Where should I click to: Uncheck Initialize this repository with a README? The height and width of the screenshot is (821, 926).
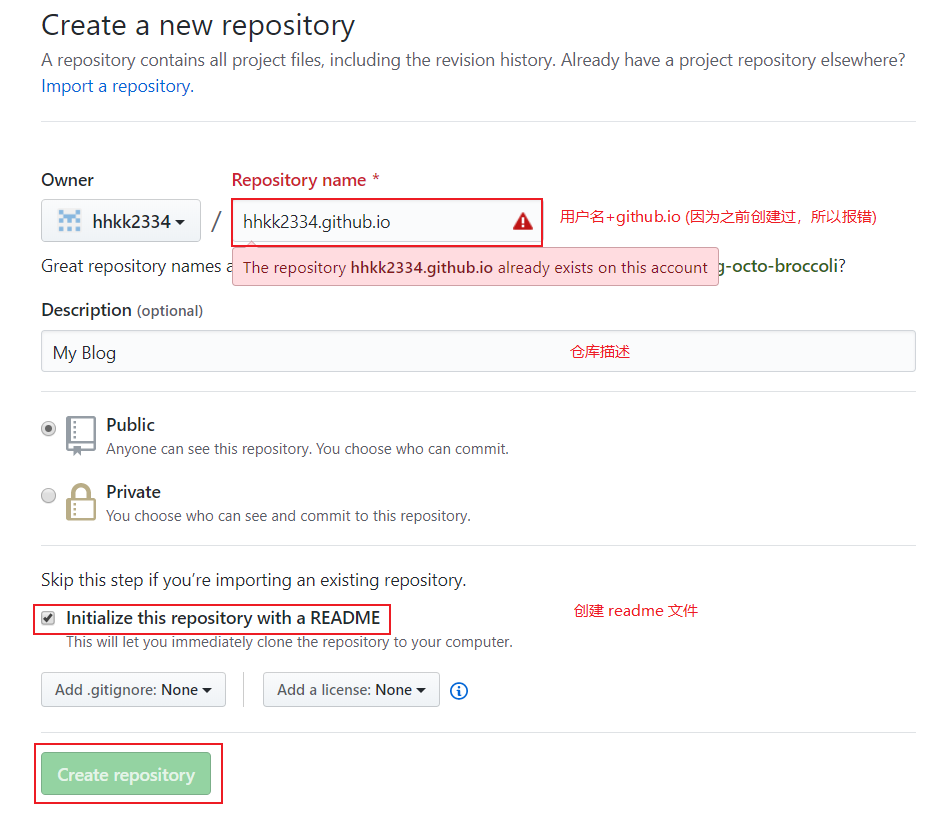[x=48, y=618]
